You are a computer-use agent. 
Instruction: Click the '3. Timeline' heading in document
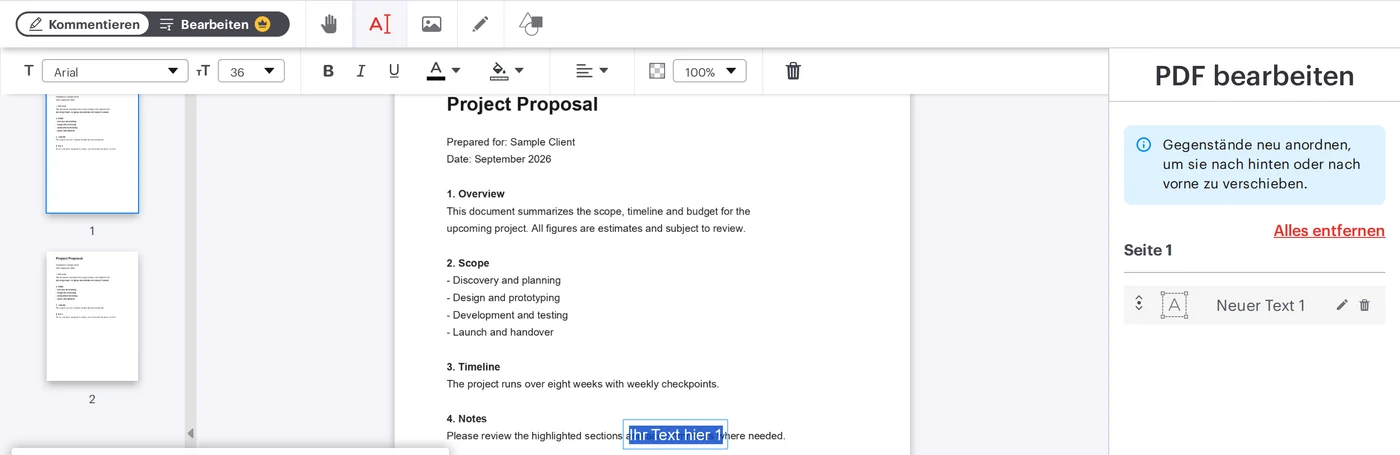point(473,367)
